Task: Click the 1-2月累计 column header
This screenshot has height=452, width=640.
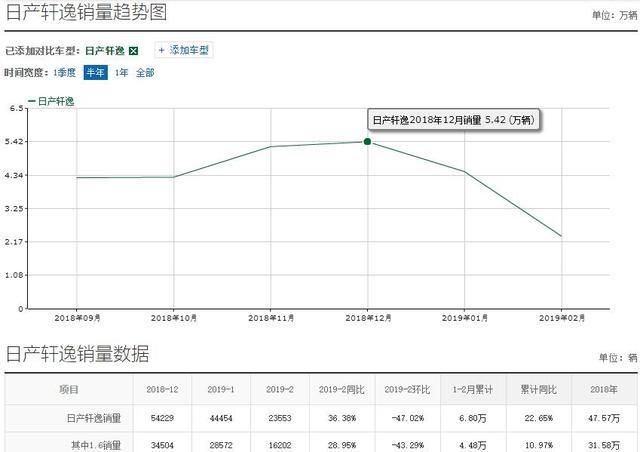Action: pyautogui.click(x=473, y=389)
